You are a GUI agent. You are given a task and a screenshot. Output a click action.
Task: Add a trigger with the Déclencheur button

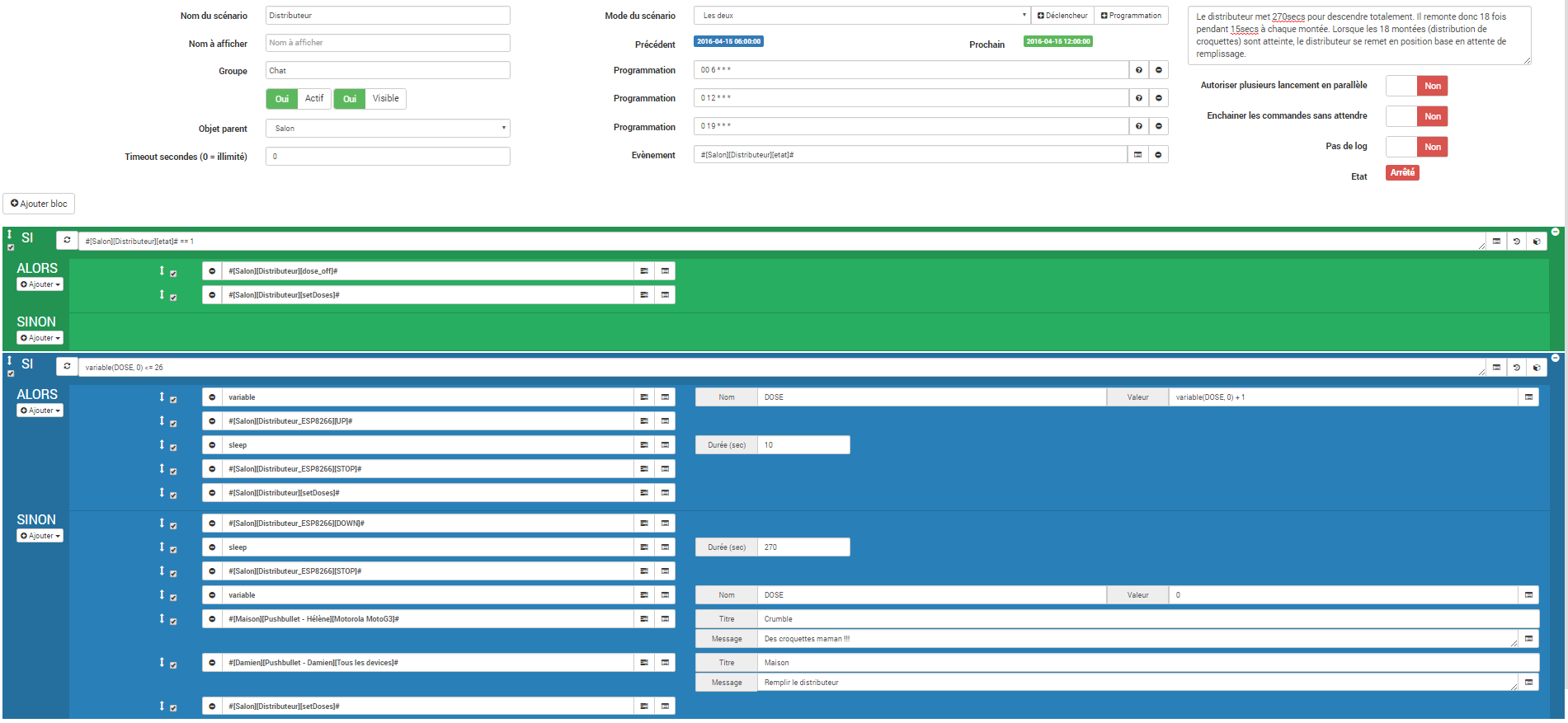click(x=1062, y=16)
